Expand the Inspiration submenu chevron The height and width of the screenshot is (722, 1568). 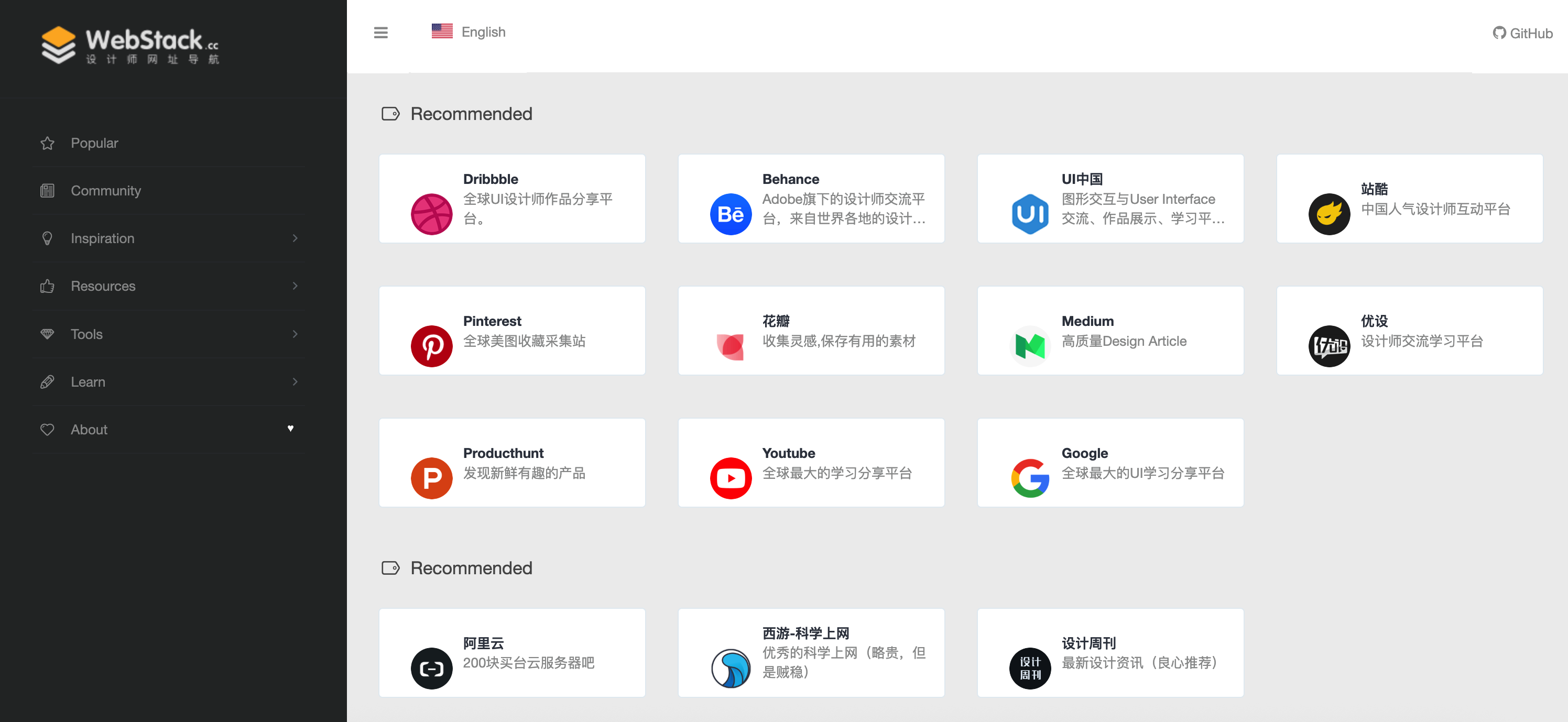pos(295,238)
